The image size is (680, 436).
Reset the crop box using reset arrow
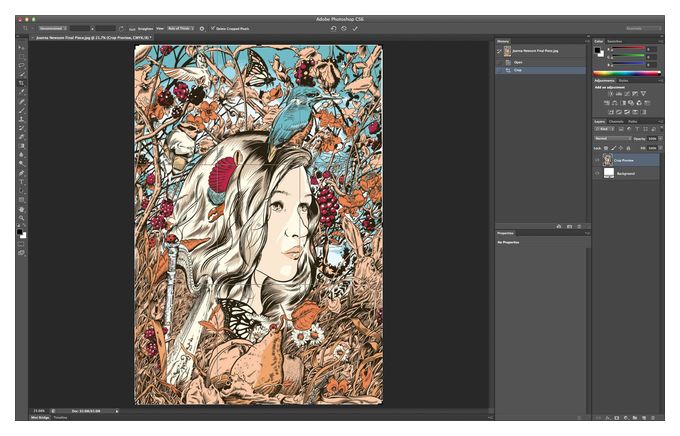[333, 28]
